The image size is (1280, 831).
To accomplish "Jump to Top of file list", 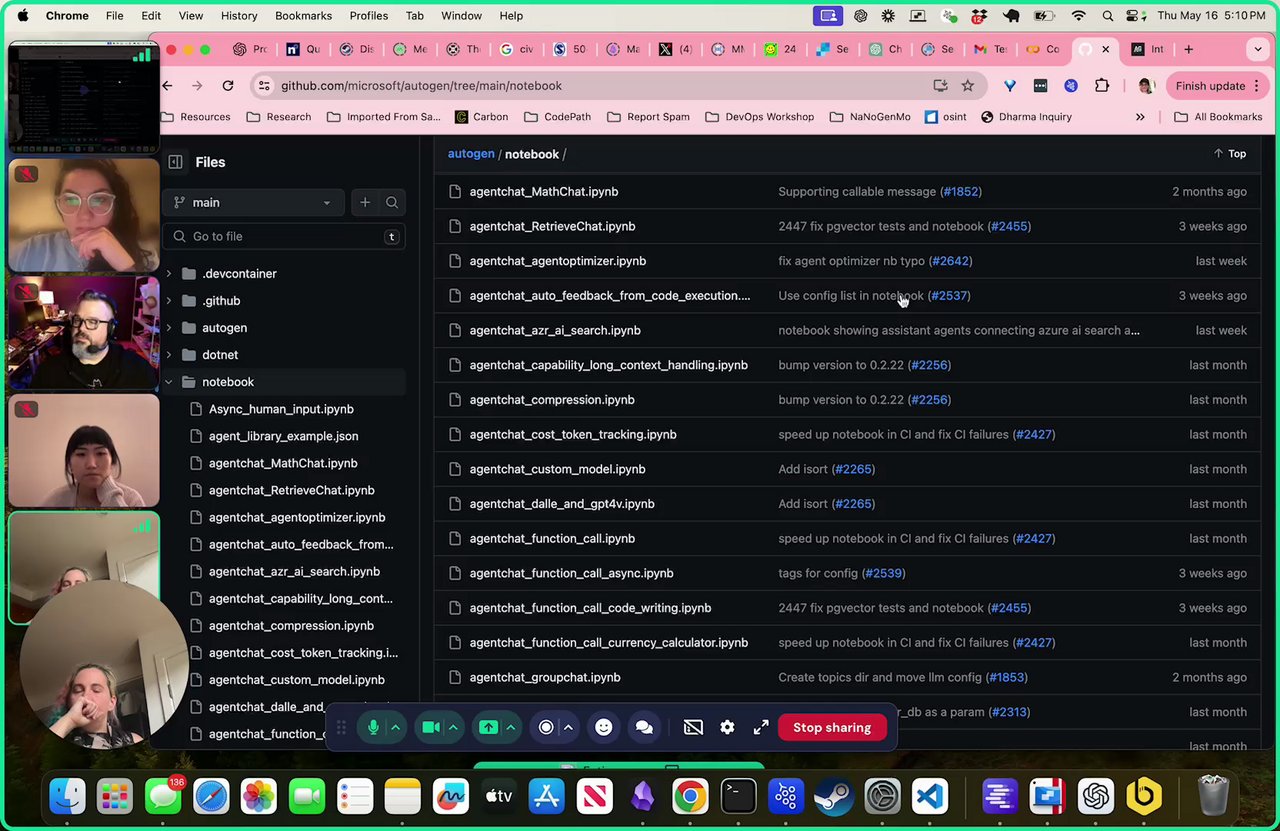I will tap(1230, 154).
